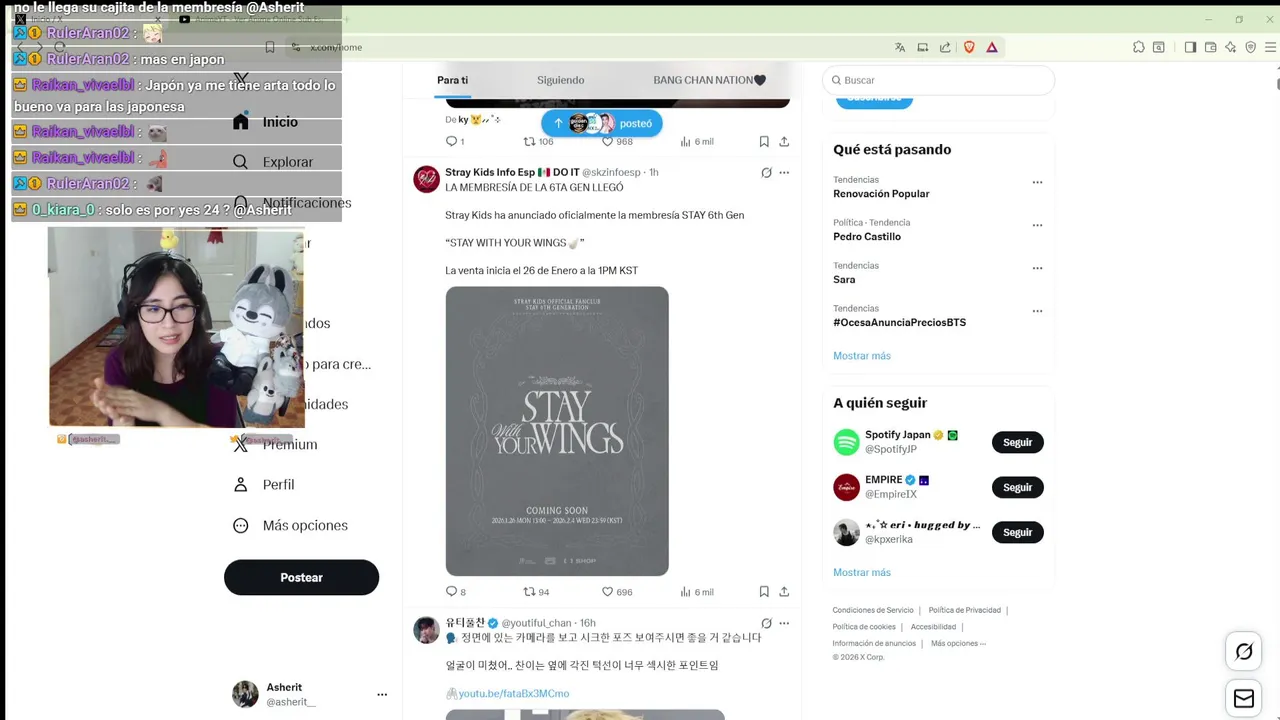Open the Brave Wallet icon
This screenshot has height=720, width=1280.
pos(1210,47)
